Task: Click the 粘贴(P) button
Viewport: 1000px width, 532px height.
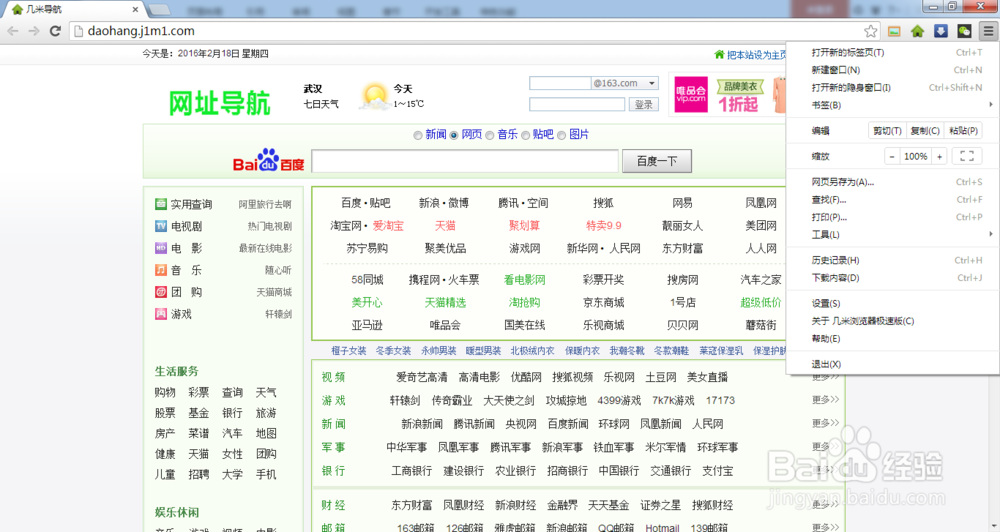Action: pyautogui.click(x=963, y=131)
